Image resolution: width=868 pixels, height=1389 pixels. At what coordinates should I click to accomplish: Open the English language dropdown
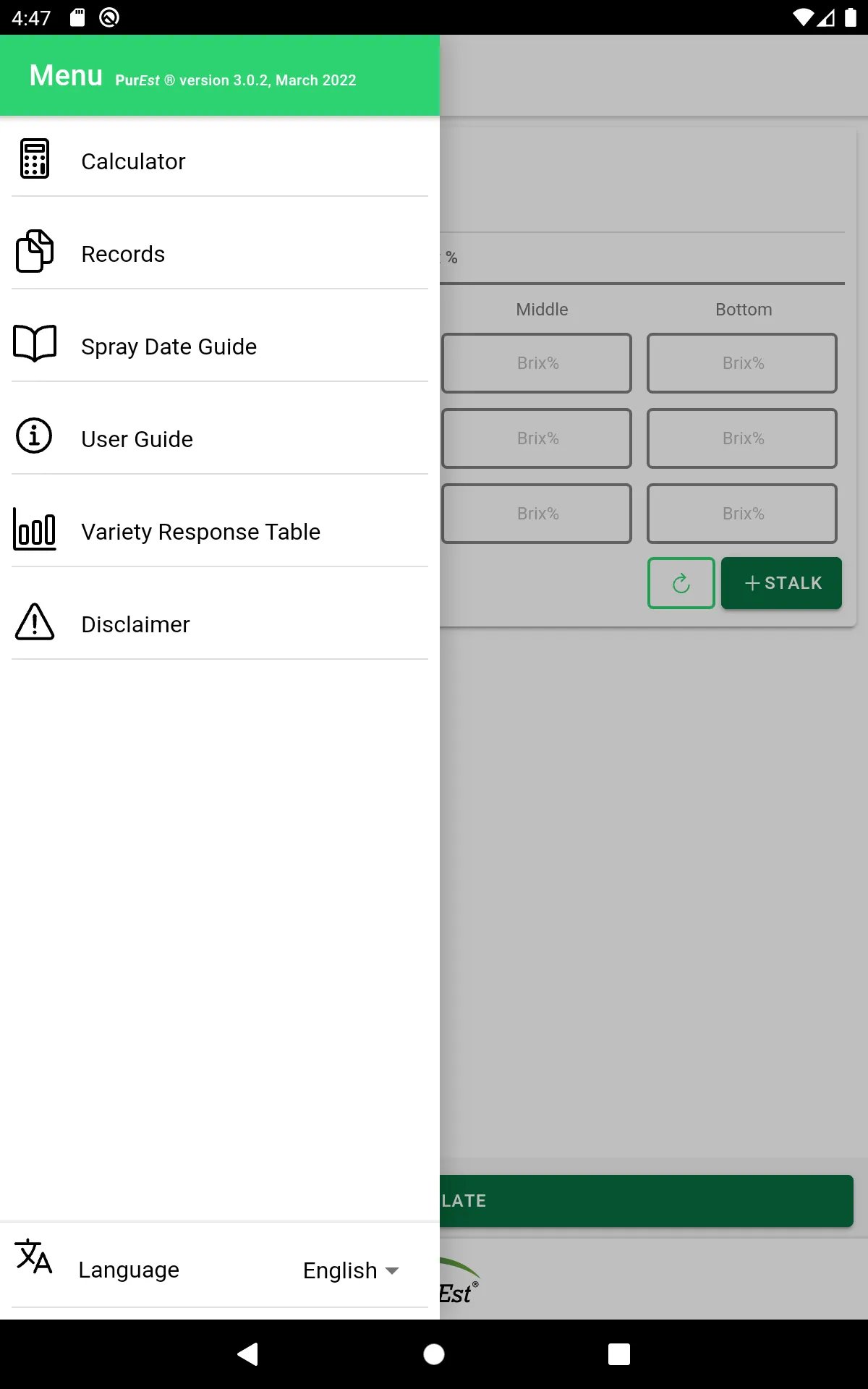tap(351, 1270)
